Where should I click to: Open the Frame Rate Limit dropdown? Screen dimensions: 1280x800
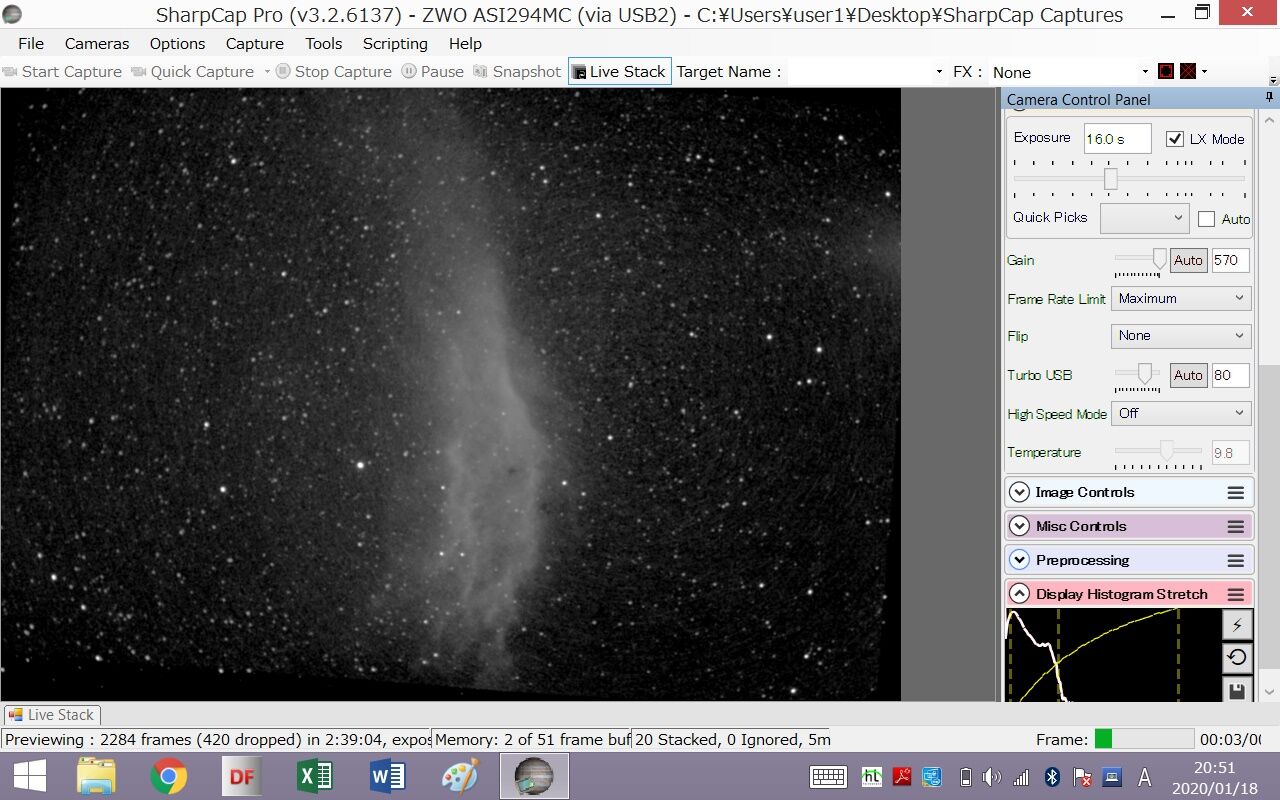coord(1181,299)
